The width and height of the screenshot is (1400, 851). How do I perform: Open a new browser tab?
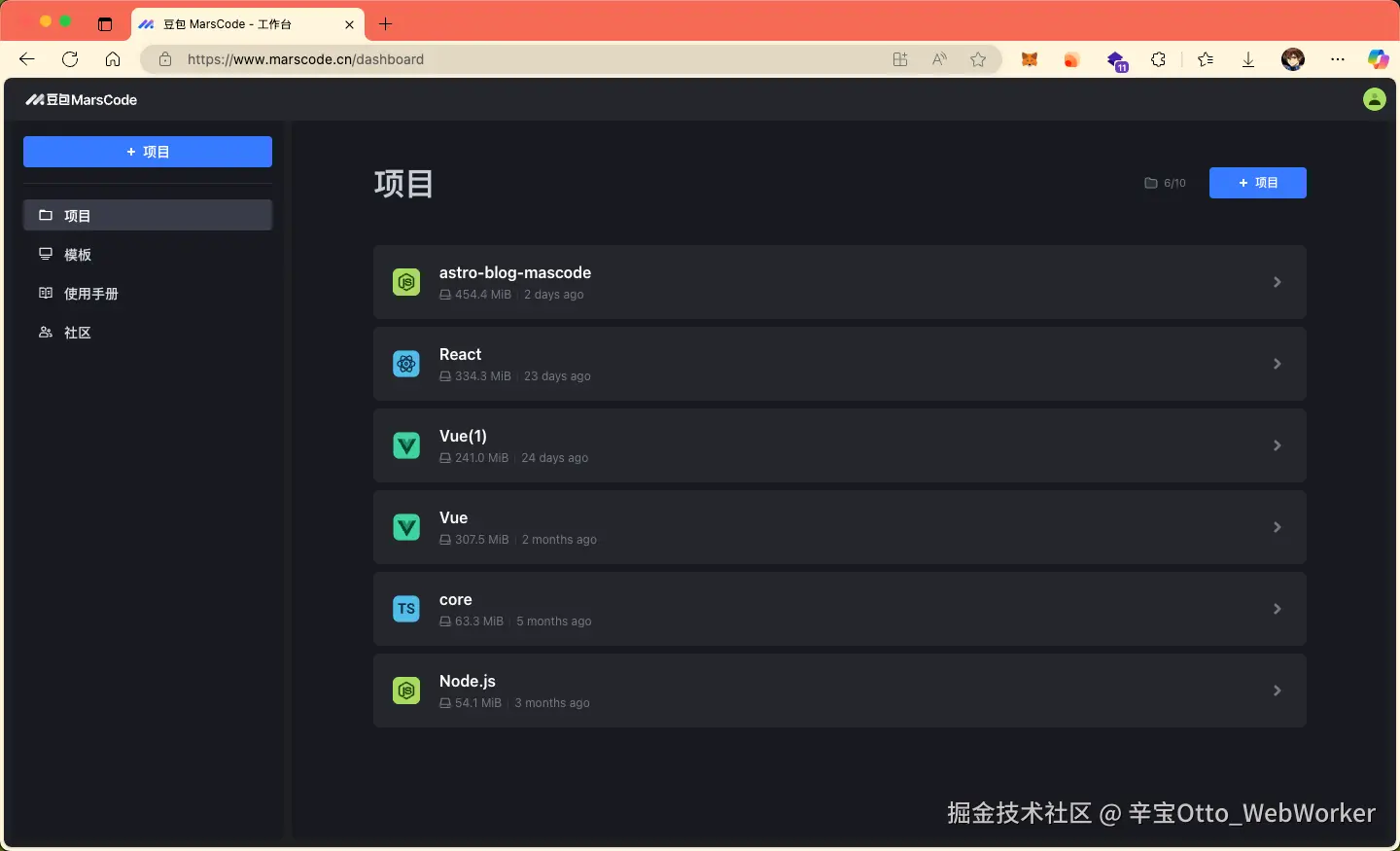click(x=386, y=24)
